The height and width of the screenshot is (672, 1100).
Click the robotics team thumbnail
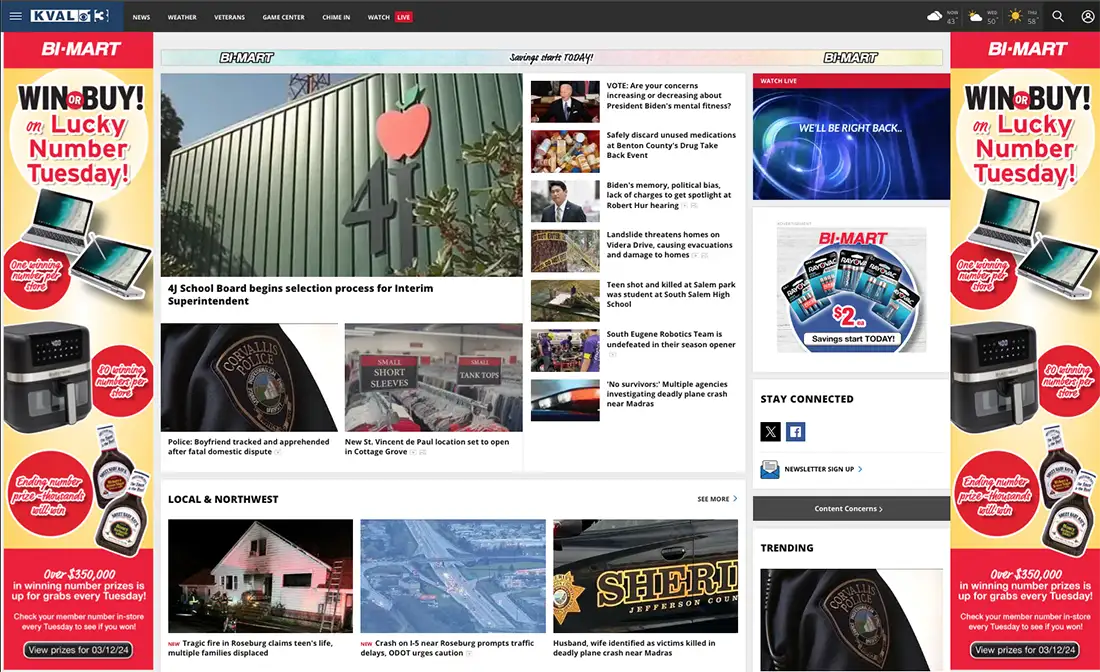click(565, 351)
